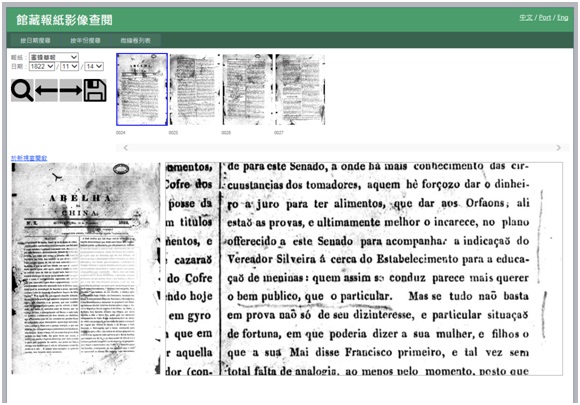The image size is (580, 405).
Task: Open the day dropdown showing 14
Action: (x=94, y=67)
